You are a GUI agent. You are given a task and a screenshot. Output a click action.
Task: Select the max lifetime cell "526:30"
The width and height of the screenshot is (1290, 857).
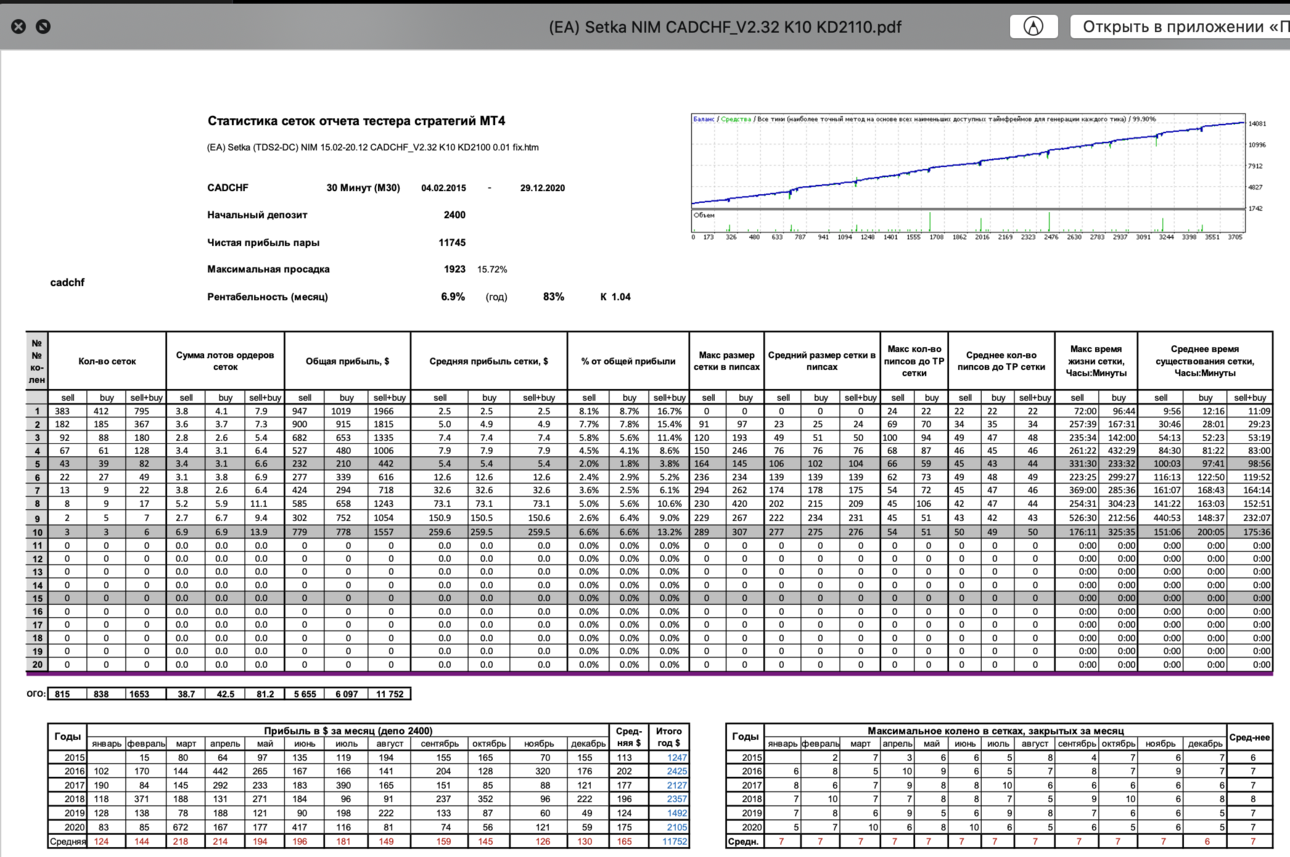tap(1078, 519)
